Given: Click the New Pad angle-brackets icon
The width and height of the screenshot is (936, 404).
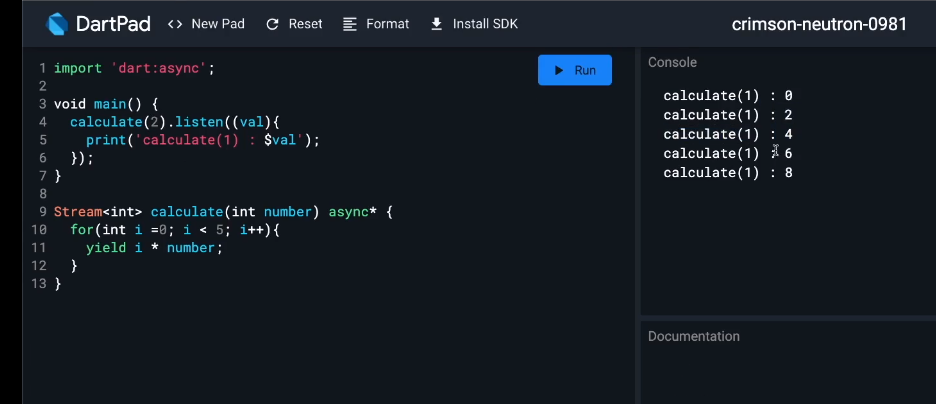Looking at the screenshot, I should click(x=175, y=24).
